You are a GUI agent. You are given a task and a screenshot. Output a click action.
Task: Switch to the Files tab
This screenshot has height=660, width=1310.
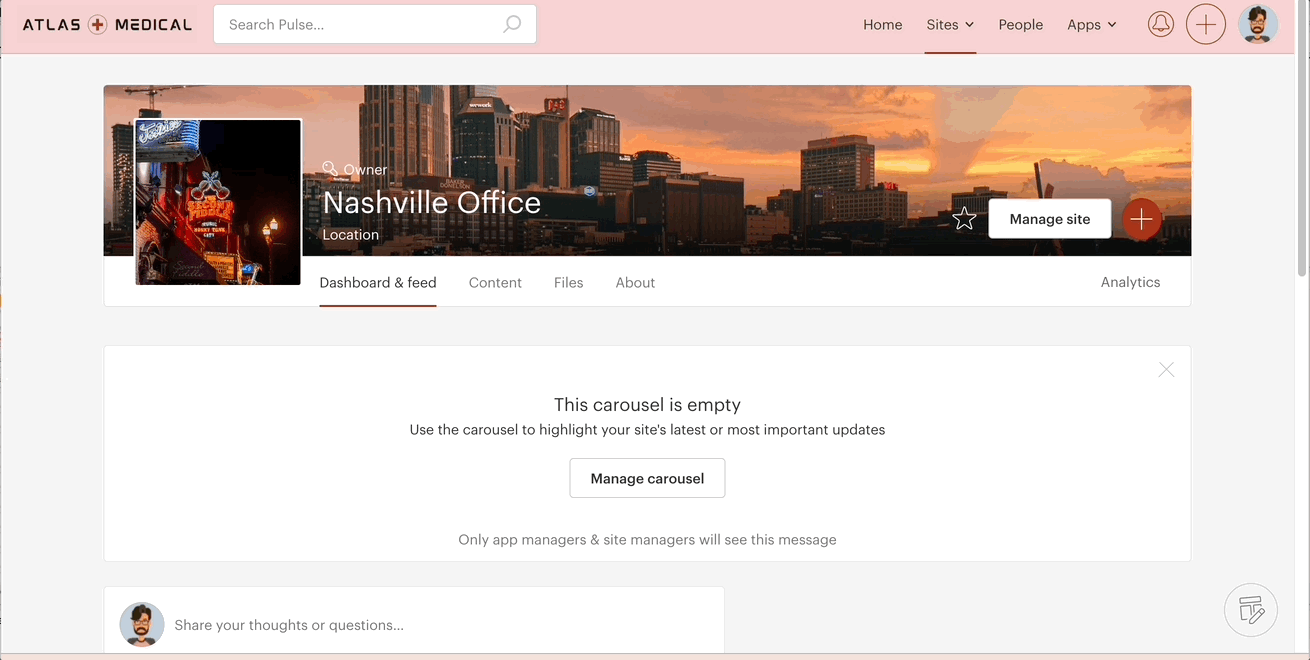[568, 283]
